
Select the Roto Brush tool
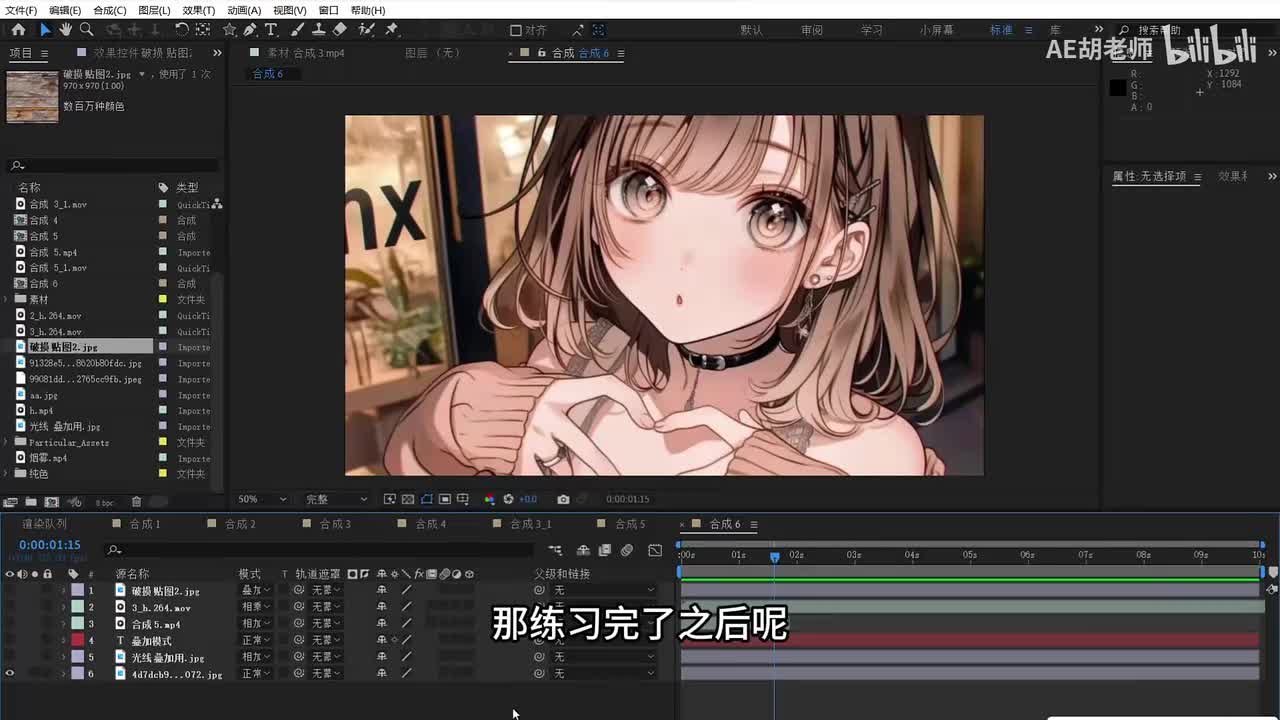click(x=366, y=30)
